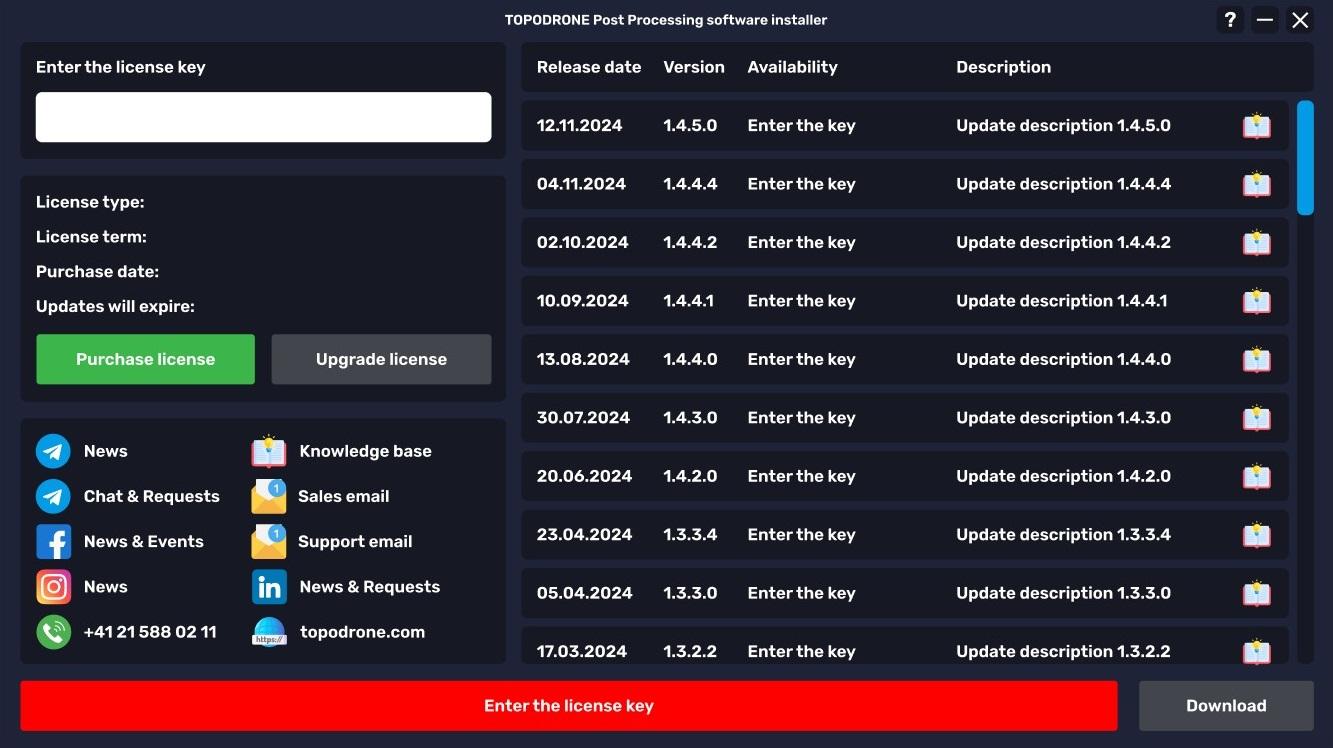The width and height of the screenshot is (1333, 748).
Task: Open description book icon for version 1.3.3.0
Action: tap(1256, 594)
